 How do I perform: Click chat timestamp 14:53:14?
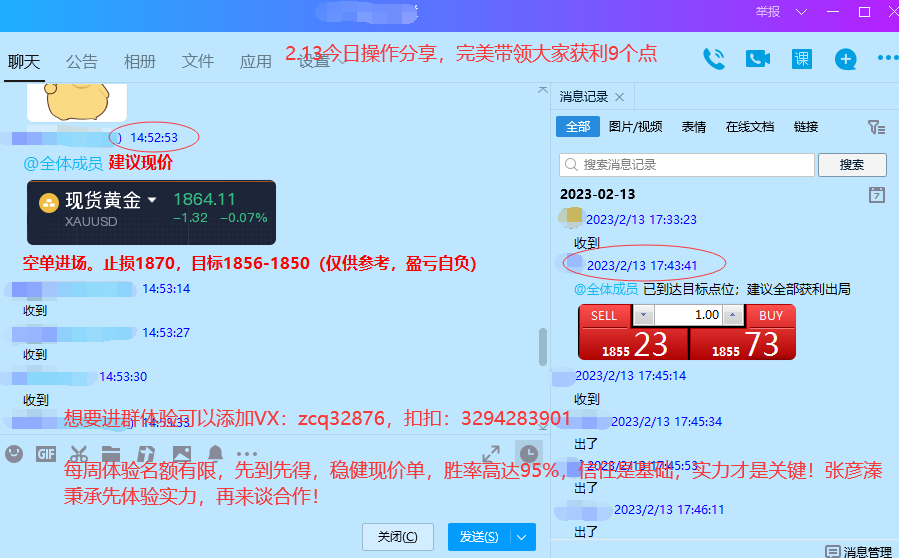[x=166, y=289]
